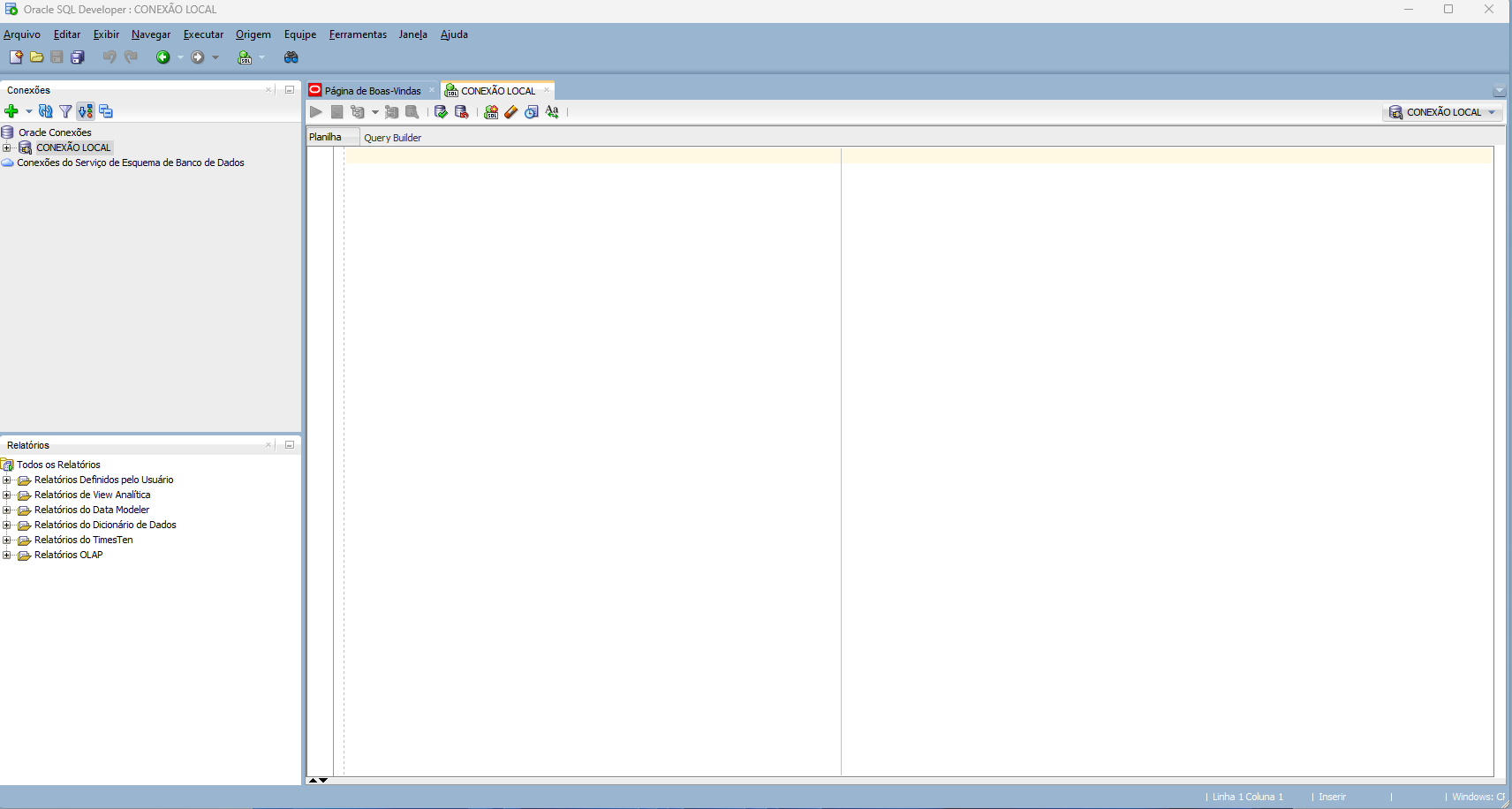This screenshot has height=809, width=1512.
Task: Expand Relatórios do TimesTen node
Action: (7, 541)
